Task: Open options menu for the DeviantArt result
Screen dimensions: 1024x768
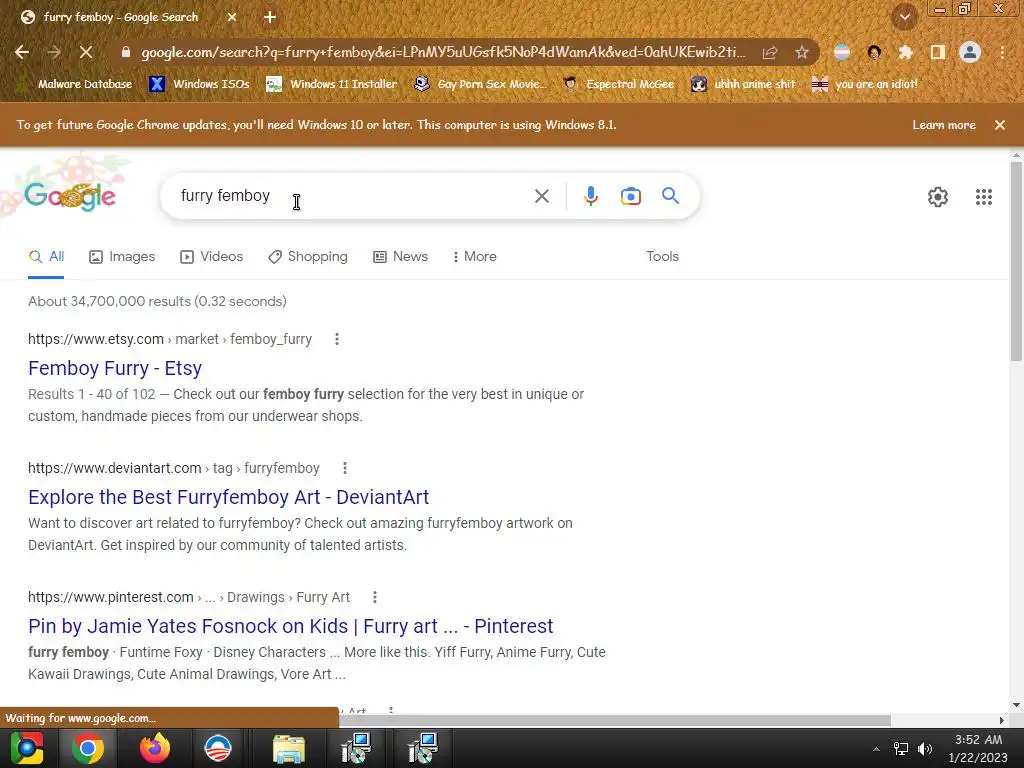Action: click(344, 468)
